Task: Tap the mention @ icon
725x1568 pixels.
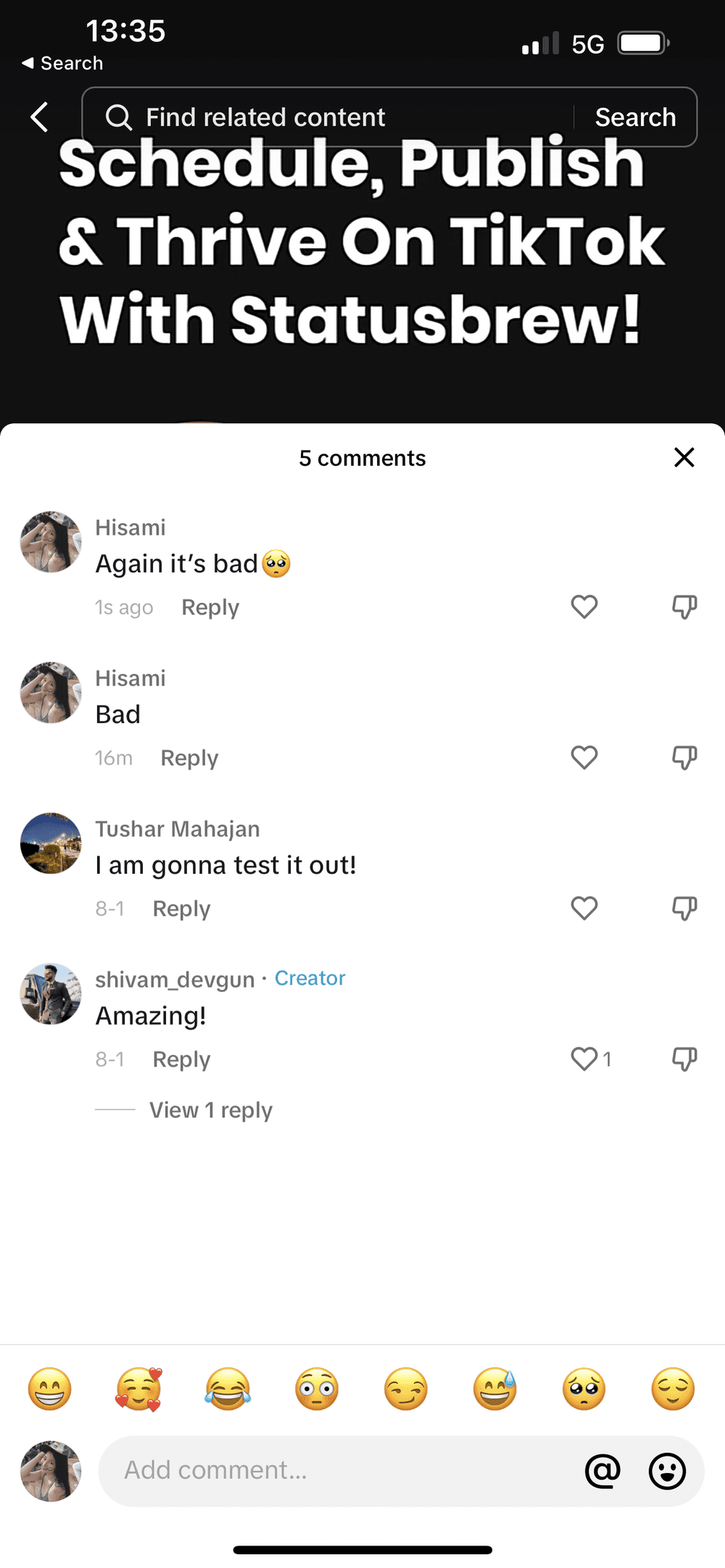Action: point(602,1471)
